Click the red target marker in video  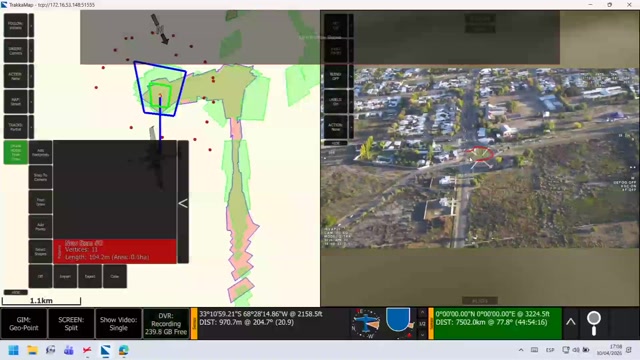pyautogui.click(x=480, y=155)
